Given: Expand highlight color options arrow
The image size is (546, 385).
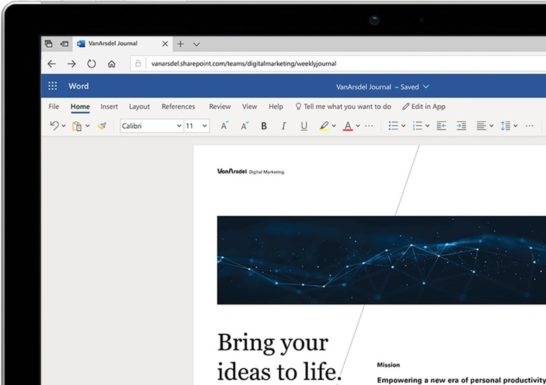Looking at the screenshot, I should (334, 126).
